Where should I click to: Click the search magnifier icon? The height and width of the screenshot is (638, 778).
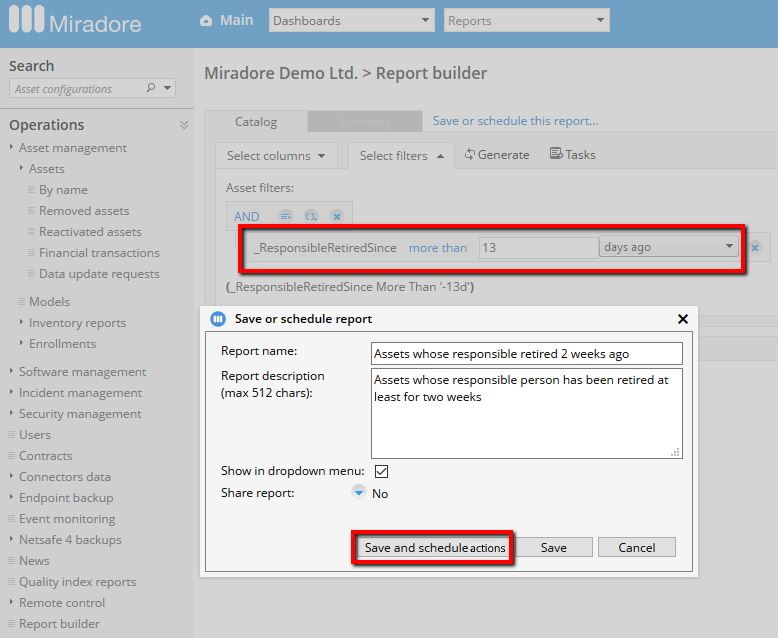coord(151,88)
